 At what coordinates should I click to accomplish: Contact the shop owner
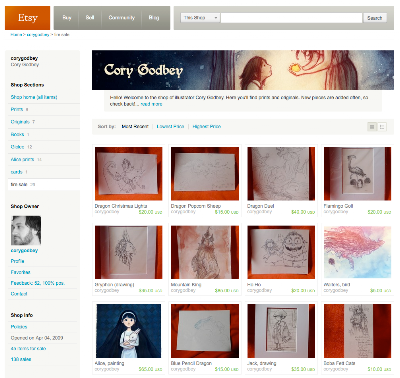tap(19, 294)
